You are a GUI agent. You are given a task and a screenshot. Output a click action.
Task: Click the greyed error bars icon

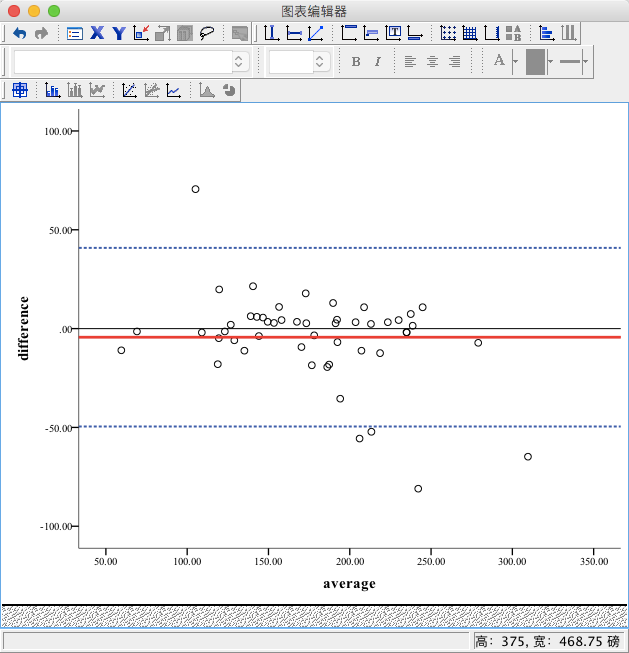[x=75, y=90]
